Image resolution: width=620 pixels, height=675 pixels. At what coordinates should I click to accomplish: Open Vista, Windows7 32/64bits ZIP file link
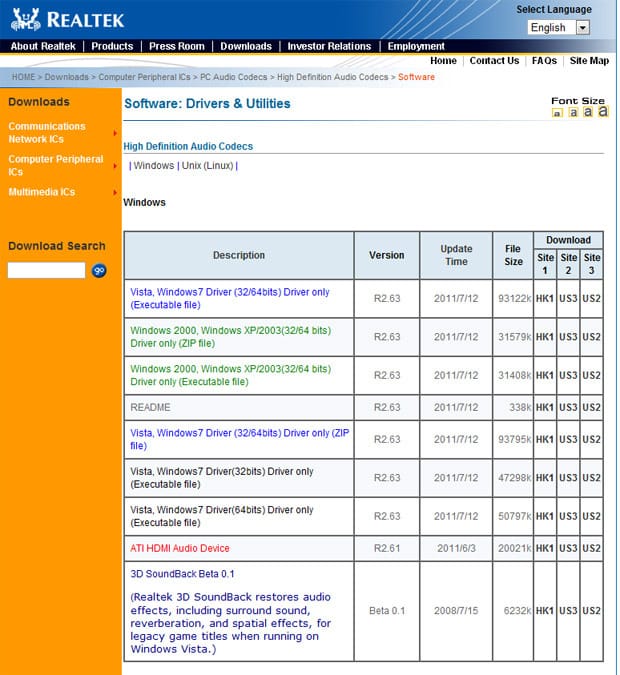[x=239, y=439]
